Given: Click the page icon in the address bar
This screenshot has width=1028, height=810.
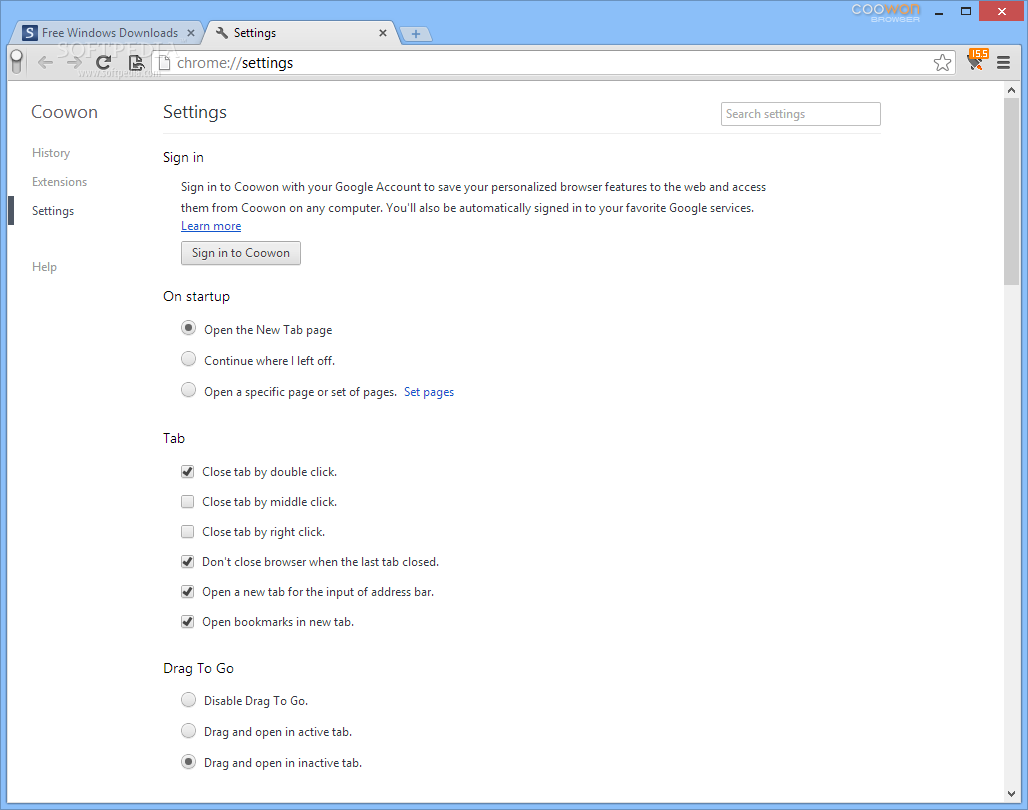Looking at the screenshot, I should coord(165,63).
